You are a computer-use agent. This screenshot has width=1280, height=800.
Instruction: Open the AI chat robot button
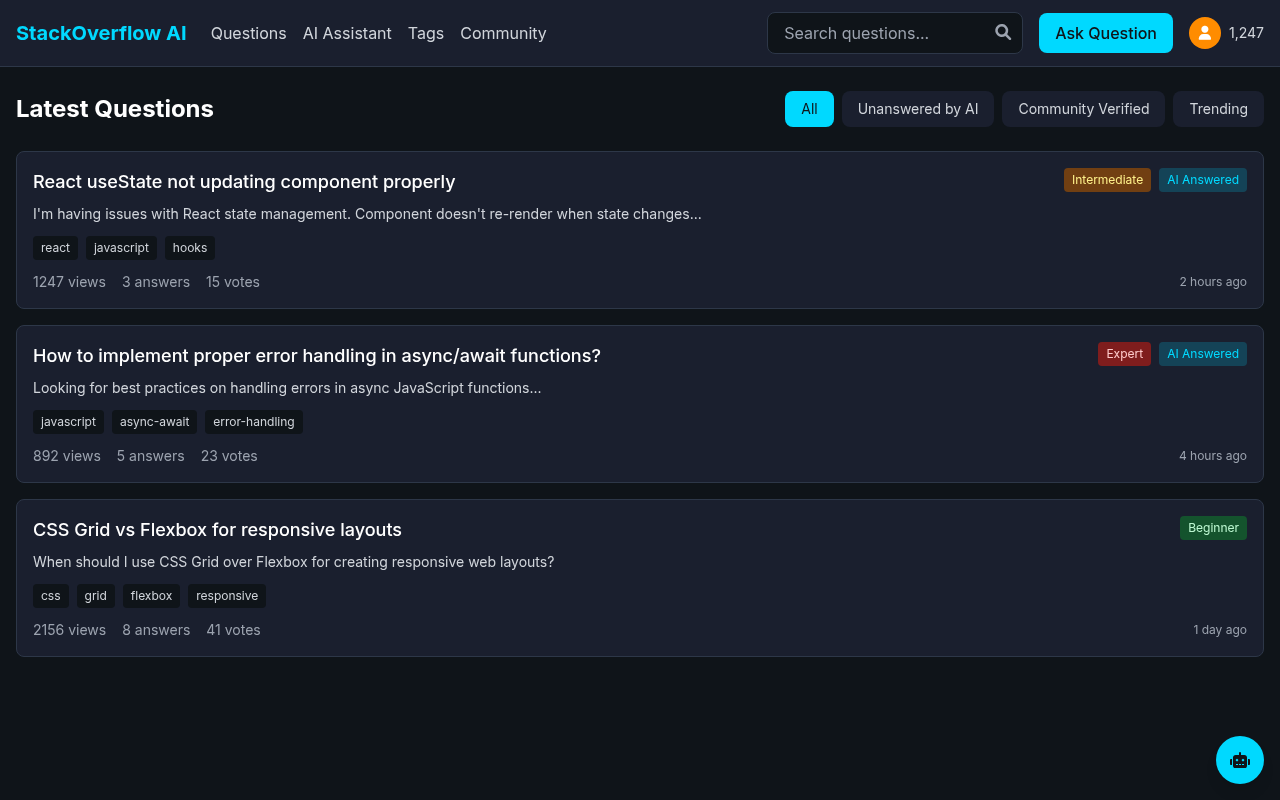click(1240, 760)
